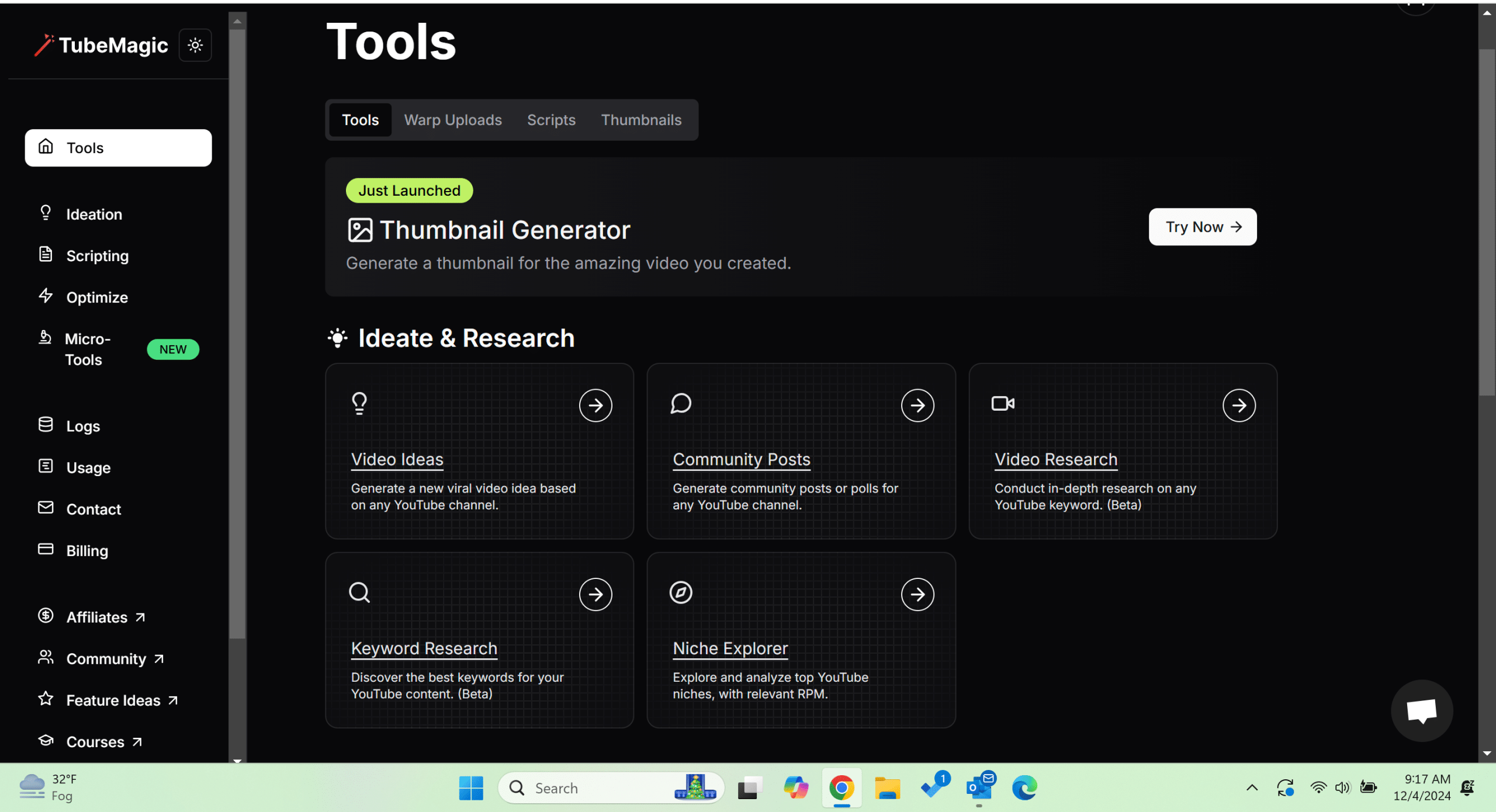Open Micro-Tools in the sidebar

(88, 349)
